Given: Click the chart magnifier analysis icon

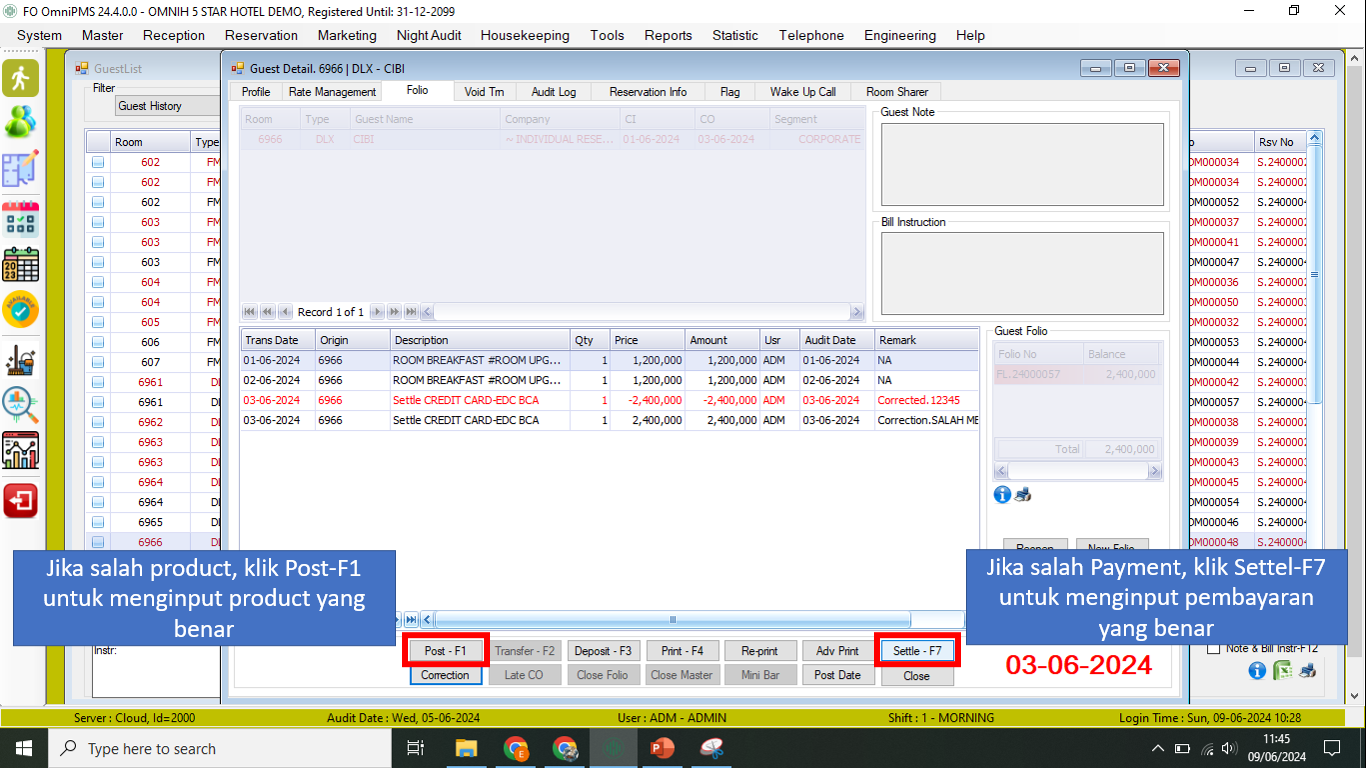Looking at the screenshot, I should click(20, 405).
